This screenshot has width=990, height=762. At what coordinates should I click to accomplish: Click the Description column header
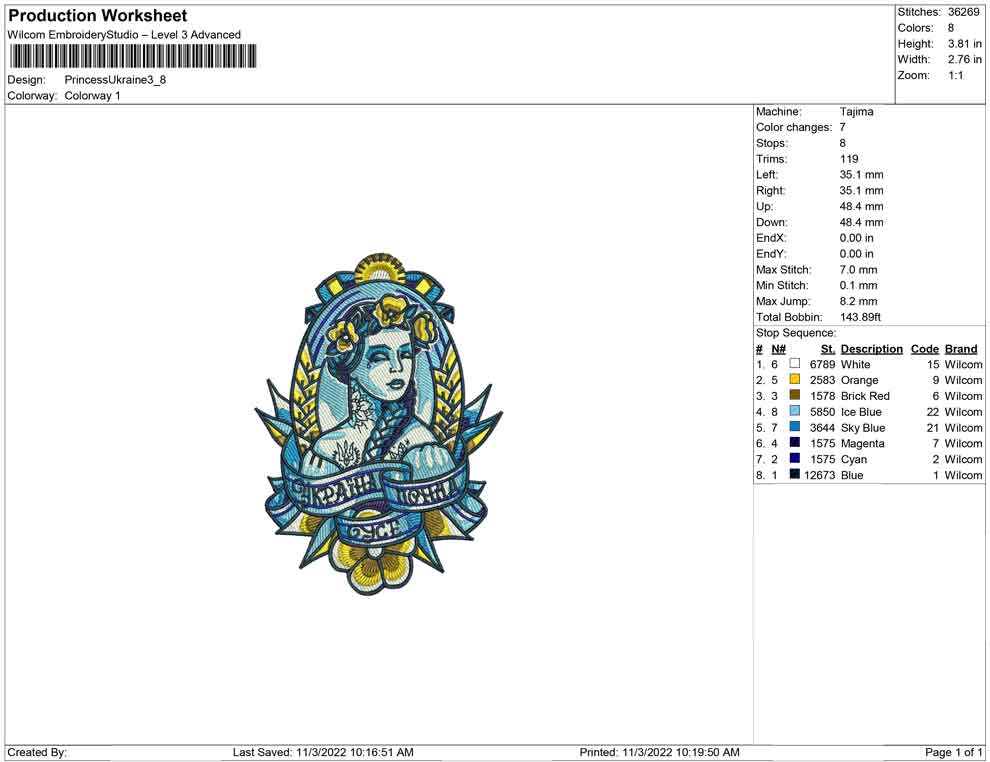(x=871, y=349)
